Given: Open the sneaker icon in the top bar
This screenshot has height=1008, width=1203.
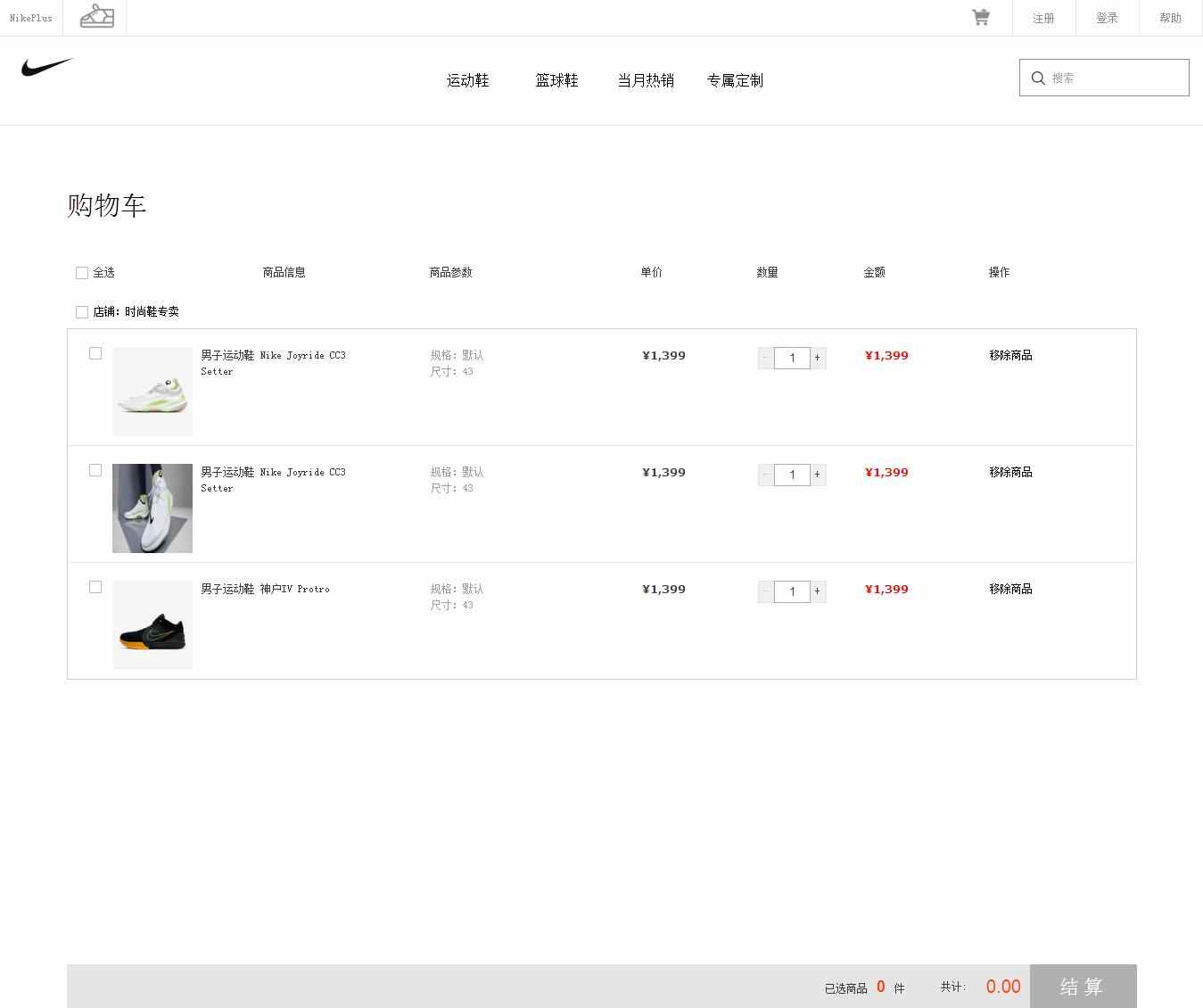Looking at the screenshot, I should coord(96,16).
